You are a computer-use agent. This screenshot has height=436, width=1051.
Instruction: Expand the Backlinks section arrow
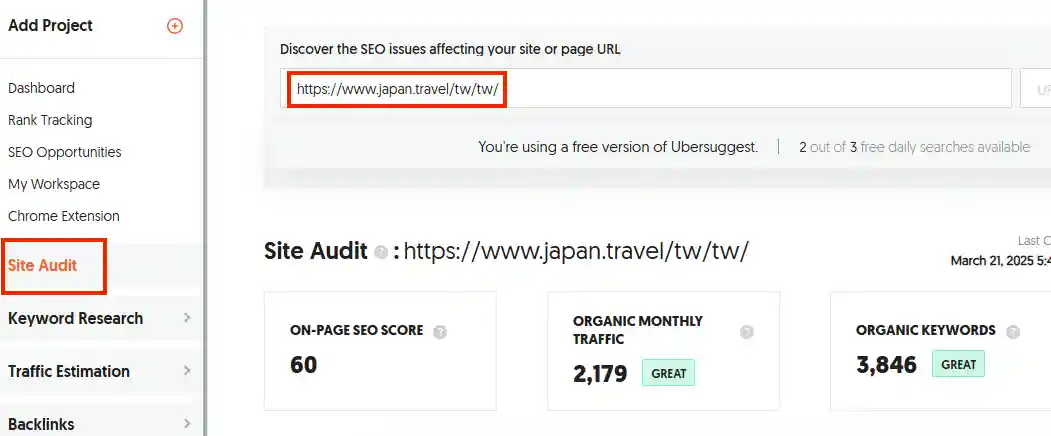tap(187, 424)
